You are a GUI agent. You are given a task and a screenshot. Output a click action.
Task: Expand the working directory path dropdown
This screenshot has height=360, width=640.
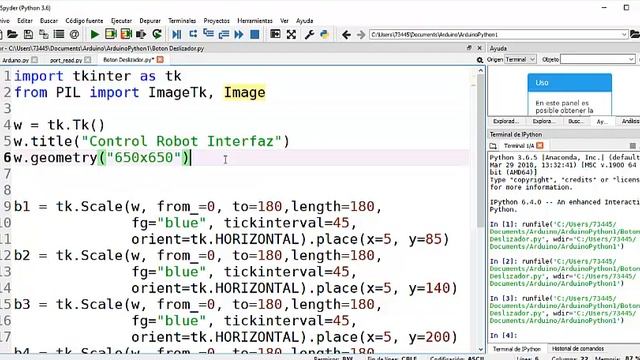[x=624, y=35]
